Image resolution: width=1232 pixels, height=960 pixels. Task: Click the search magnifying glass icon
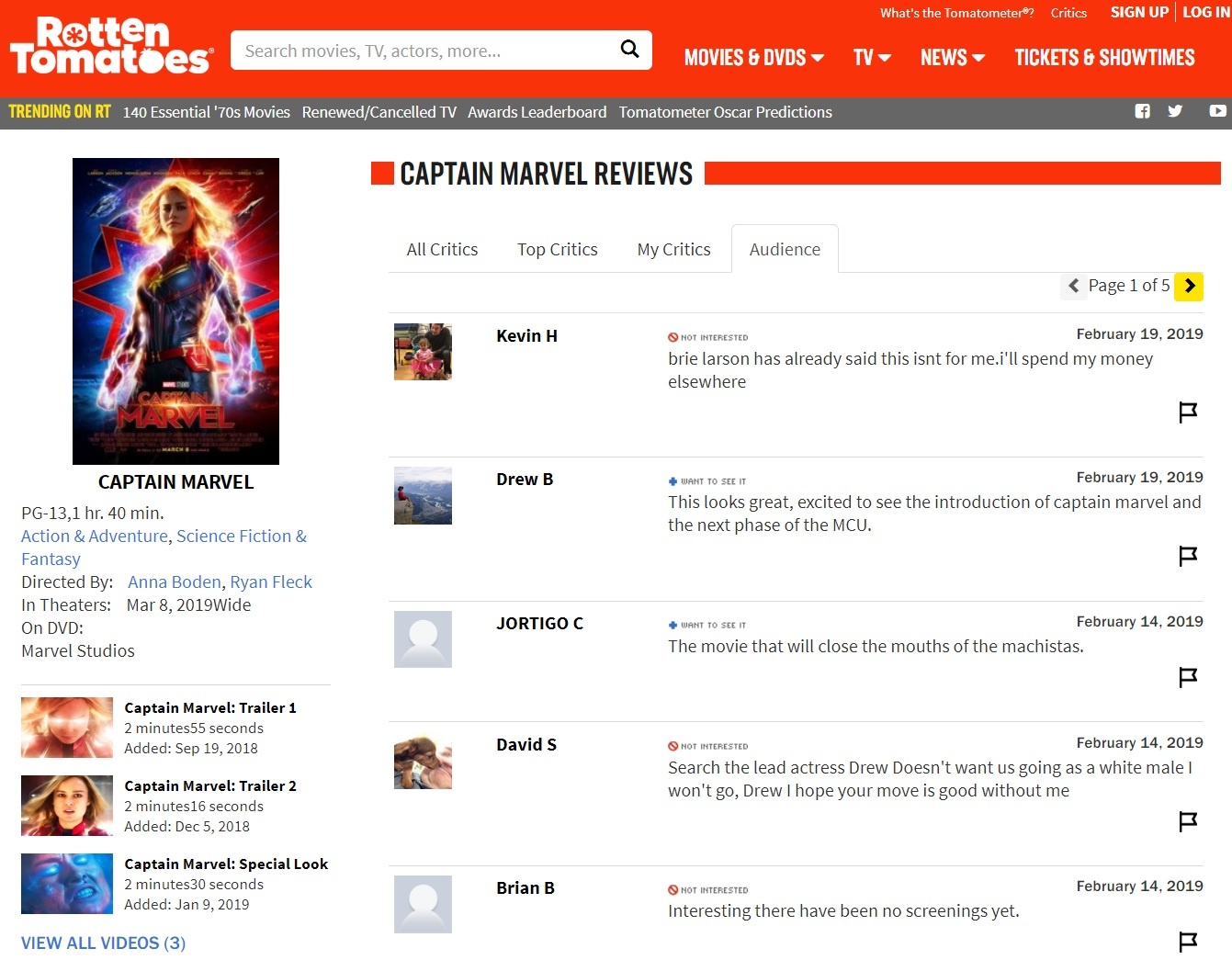[x=629, y=50]
